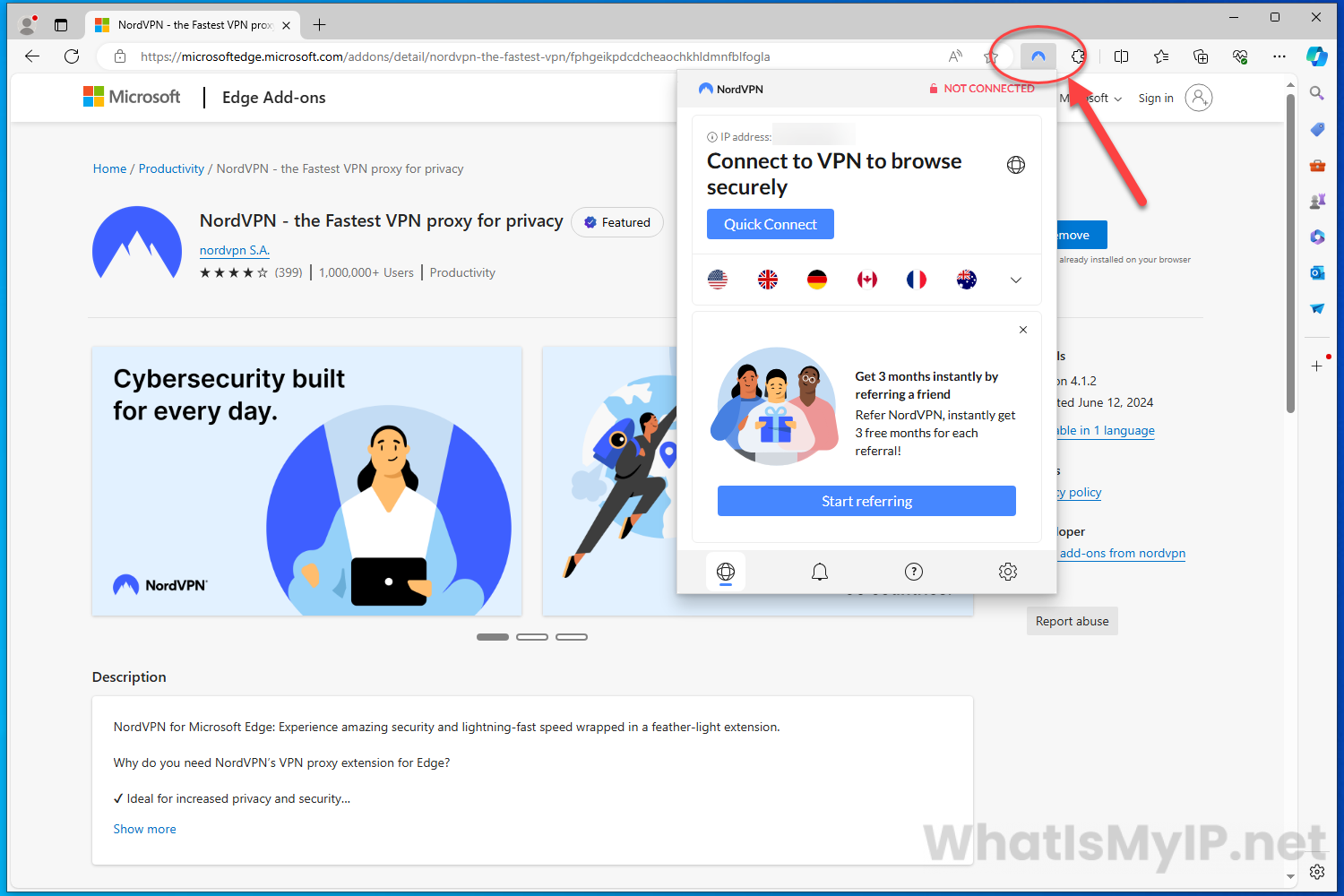The height and width of the screenshot is (896, 1344).
Task: Click the globe icon beside Connect heading
Action: [1016, 165]
